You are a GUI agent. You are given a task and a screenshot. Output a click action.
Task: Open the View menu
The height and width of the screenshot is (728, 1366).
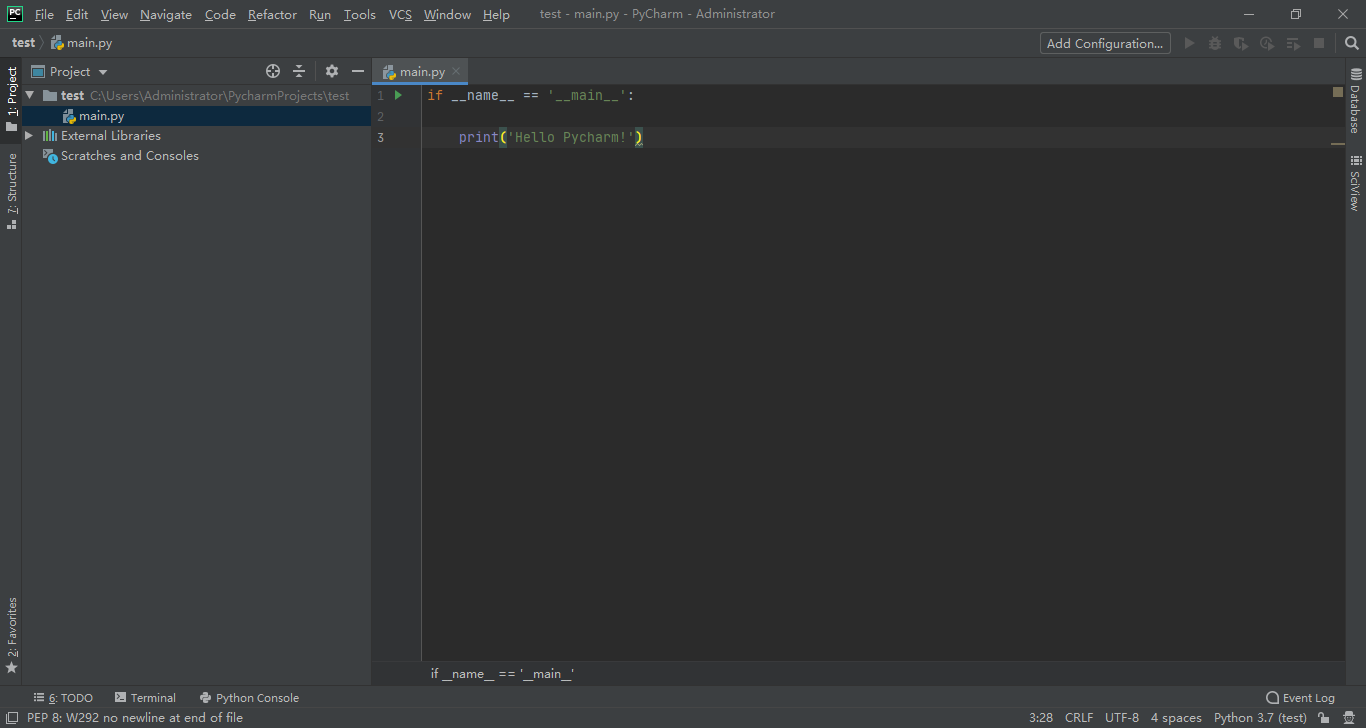114,14
